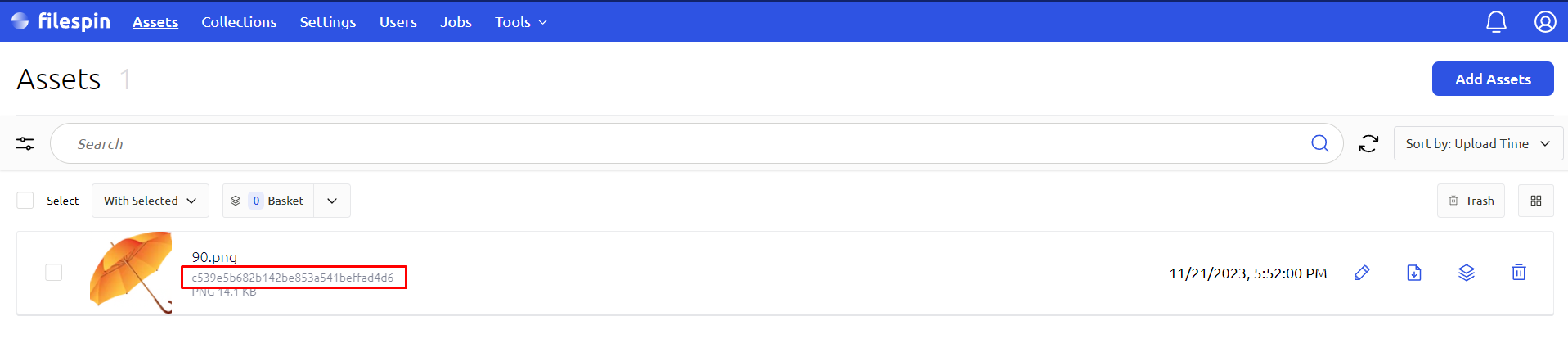
Task: Click the notifications bell icon
Action: pos(1496,22)
